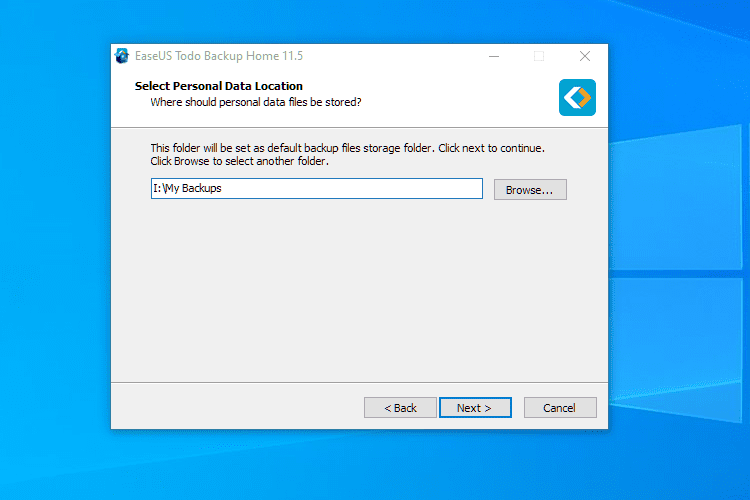The width and height of the screenshot is (750, 500).
Task: Click the EaseUS Todo Backup title bar icon
Action: click(122, 56)
